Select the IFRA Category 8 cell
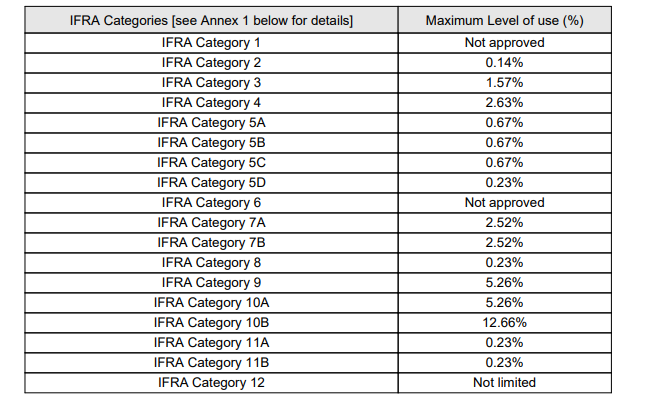Viewport: 669px width, 402px height. pyautogui.click(x=209, y=263)
